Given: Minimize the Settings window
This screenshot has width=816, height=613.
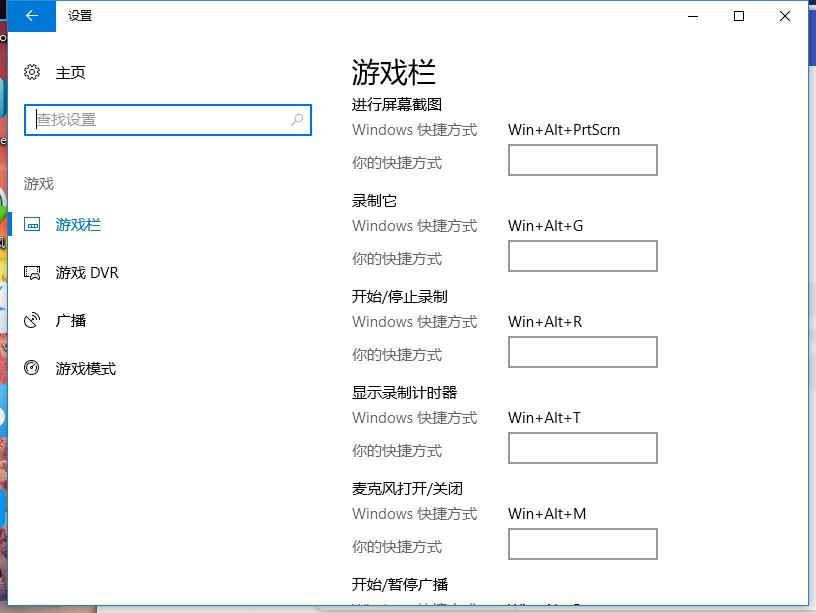Looking at the screenshot, I should pos(693,16).
